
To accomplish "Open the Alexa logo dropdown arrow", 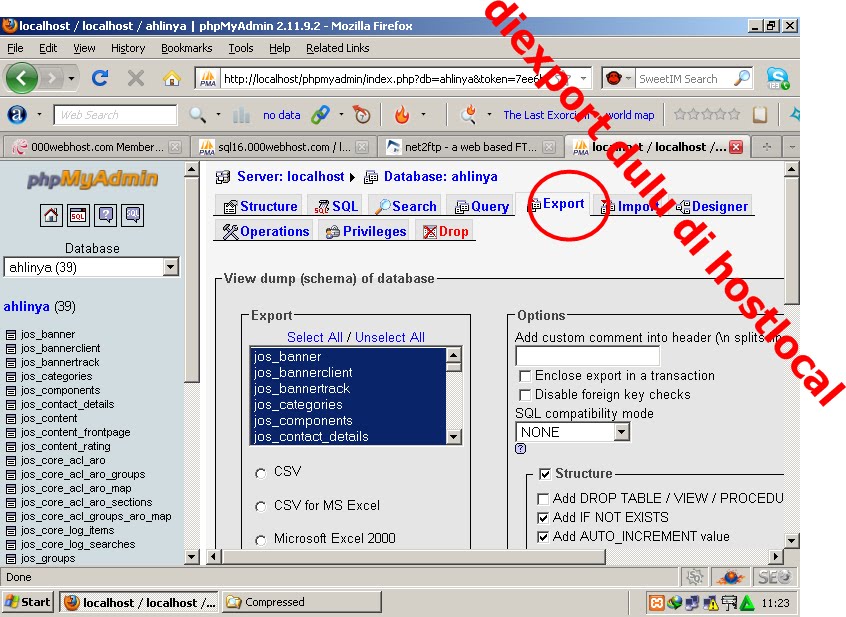I will tap(39, 114).
